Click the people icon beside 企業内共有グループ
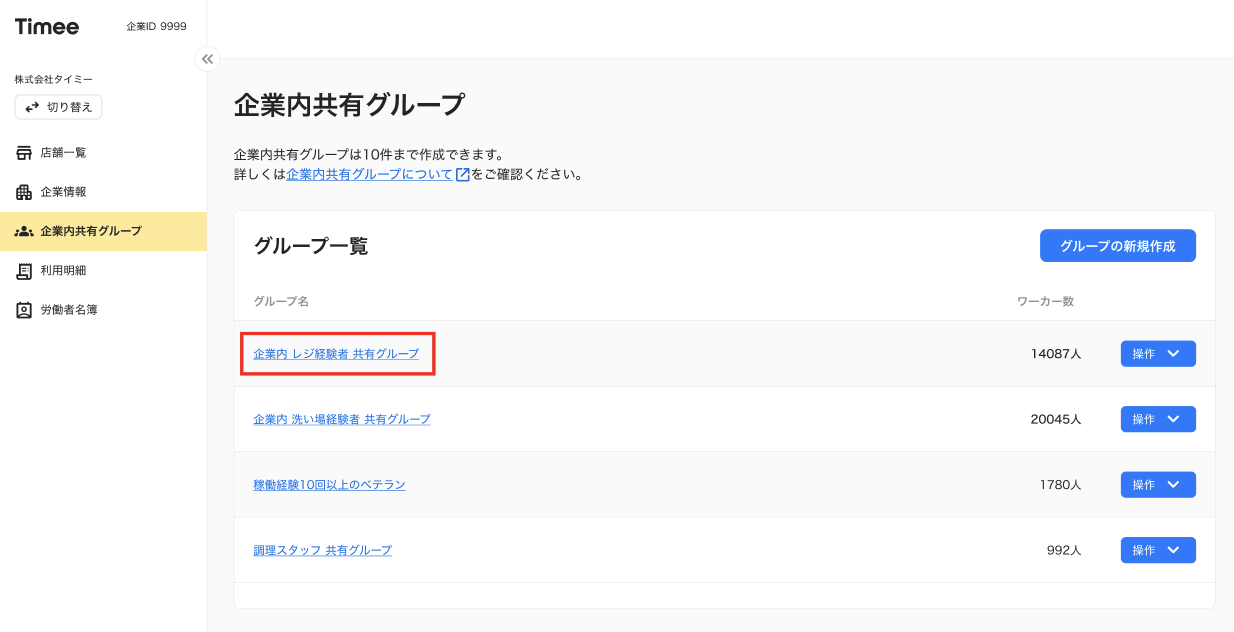 [24, 231]
